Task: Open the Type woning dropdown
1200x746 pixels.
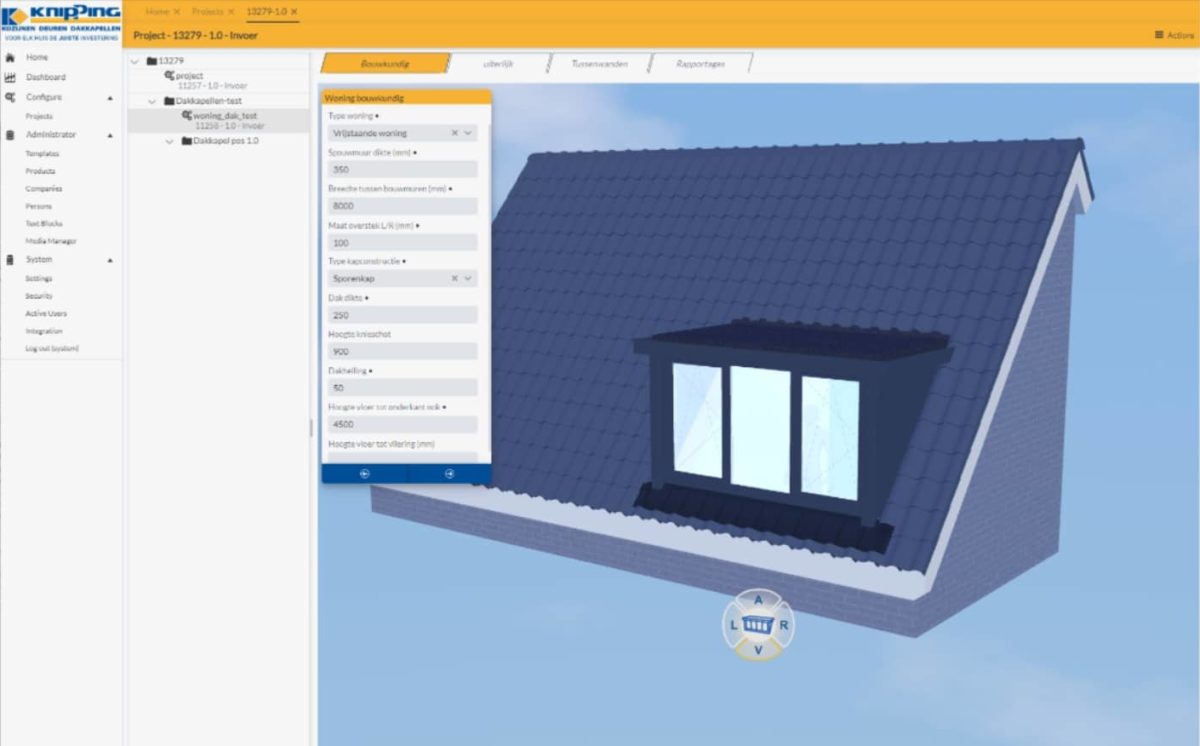Action: pos(468,133)
